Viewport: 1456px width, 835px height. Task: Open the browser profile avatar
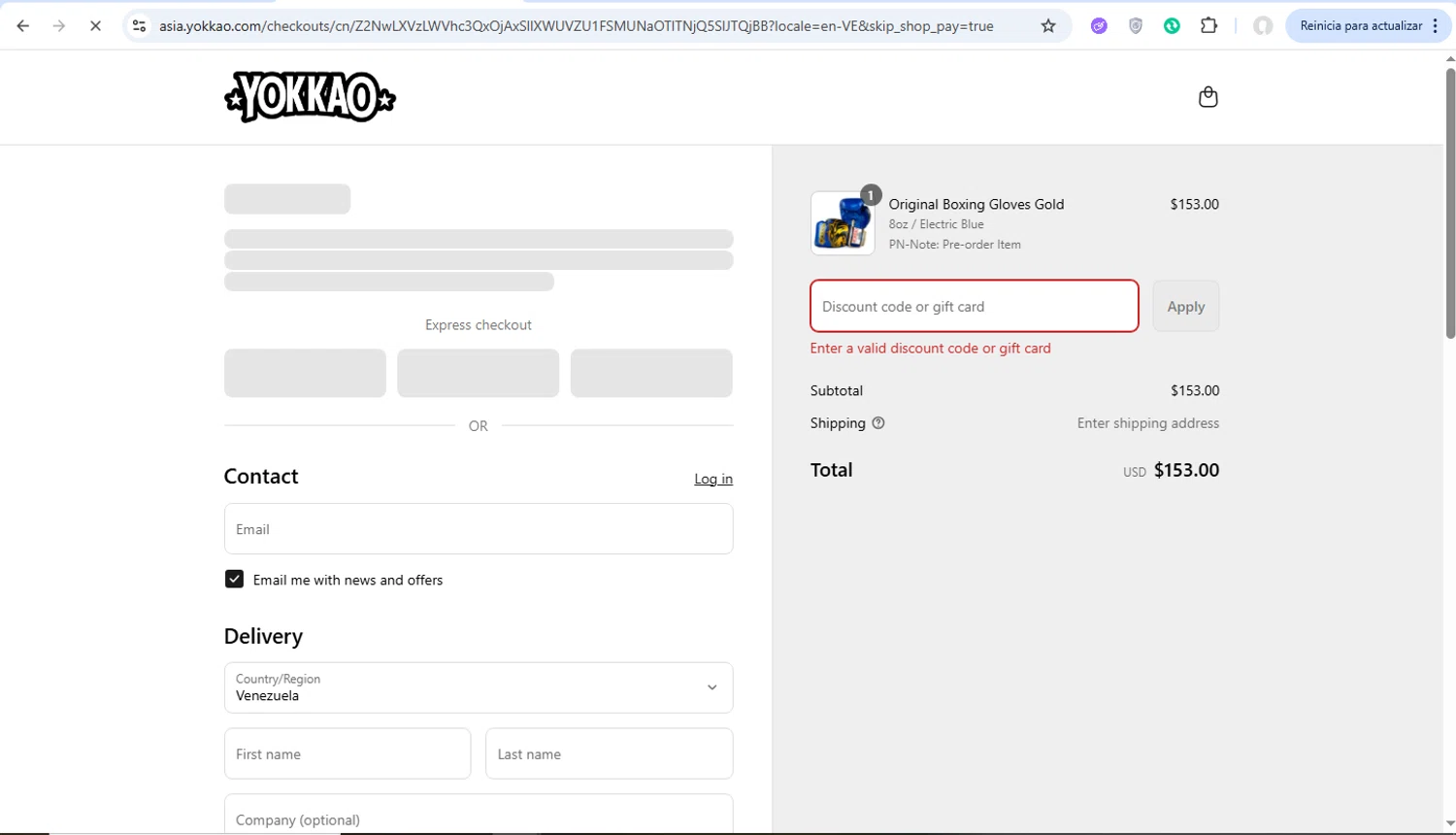(x=1263, y=26)
